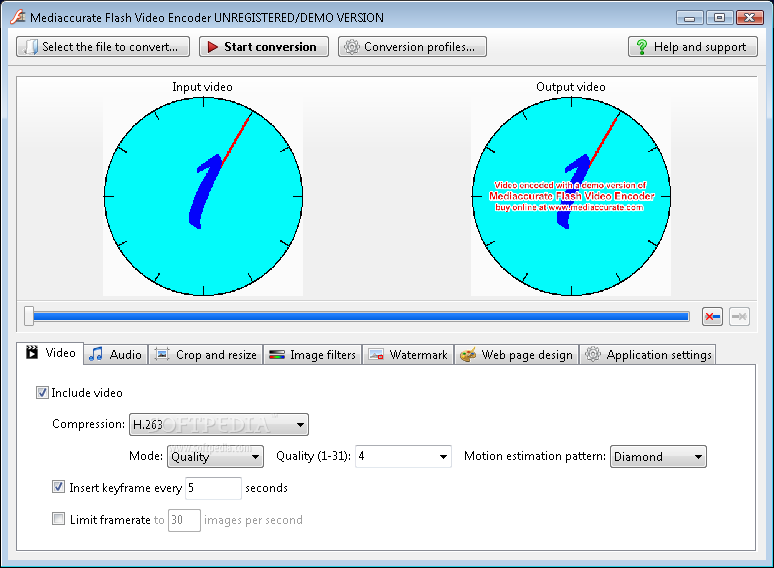Open the Web page design tab
This screenshot has width=774, height=568.
pos(516,355)
